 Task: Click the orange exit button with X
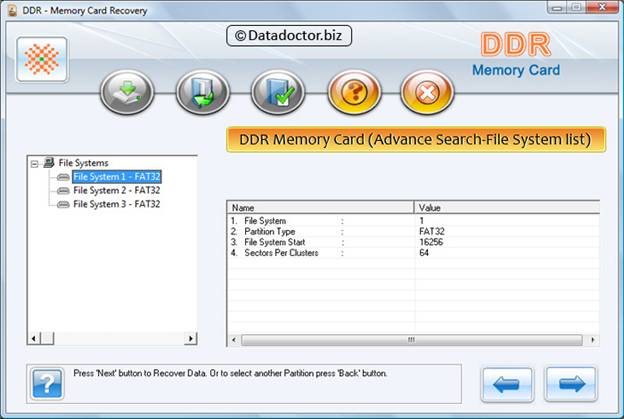coord(427,92)
